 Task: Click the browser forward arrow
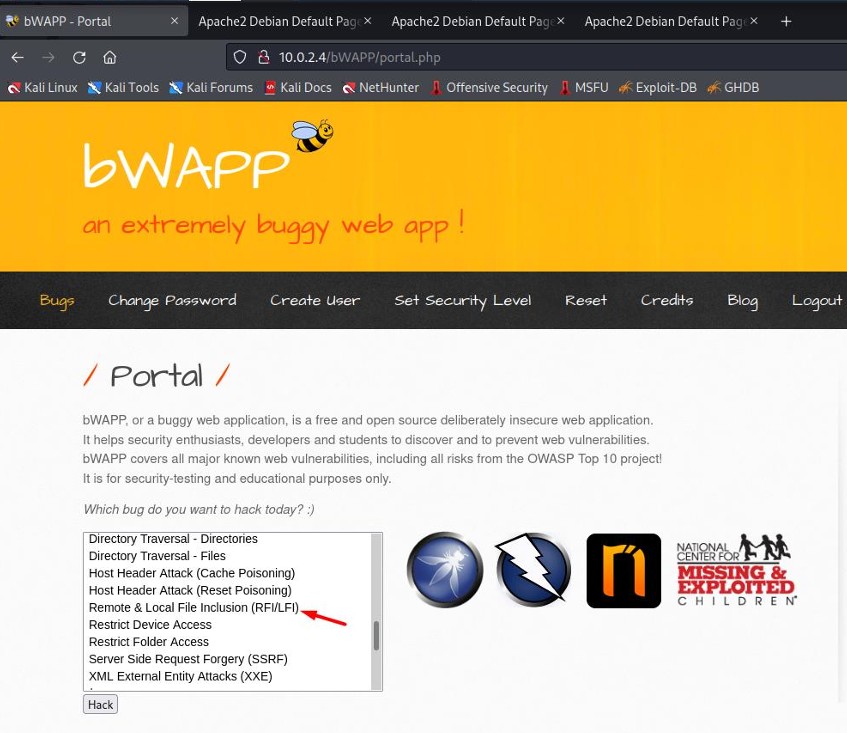[x=49, y=57]
